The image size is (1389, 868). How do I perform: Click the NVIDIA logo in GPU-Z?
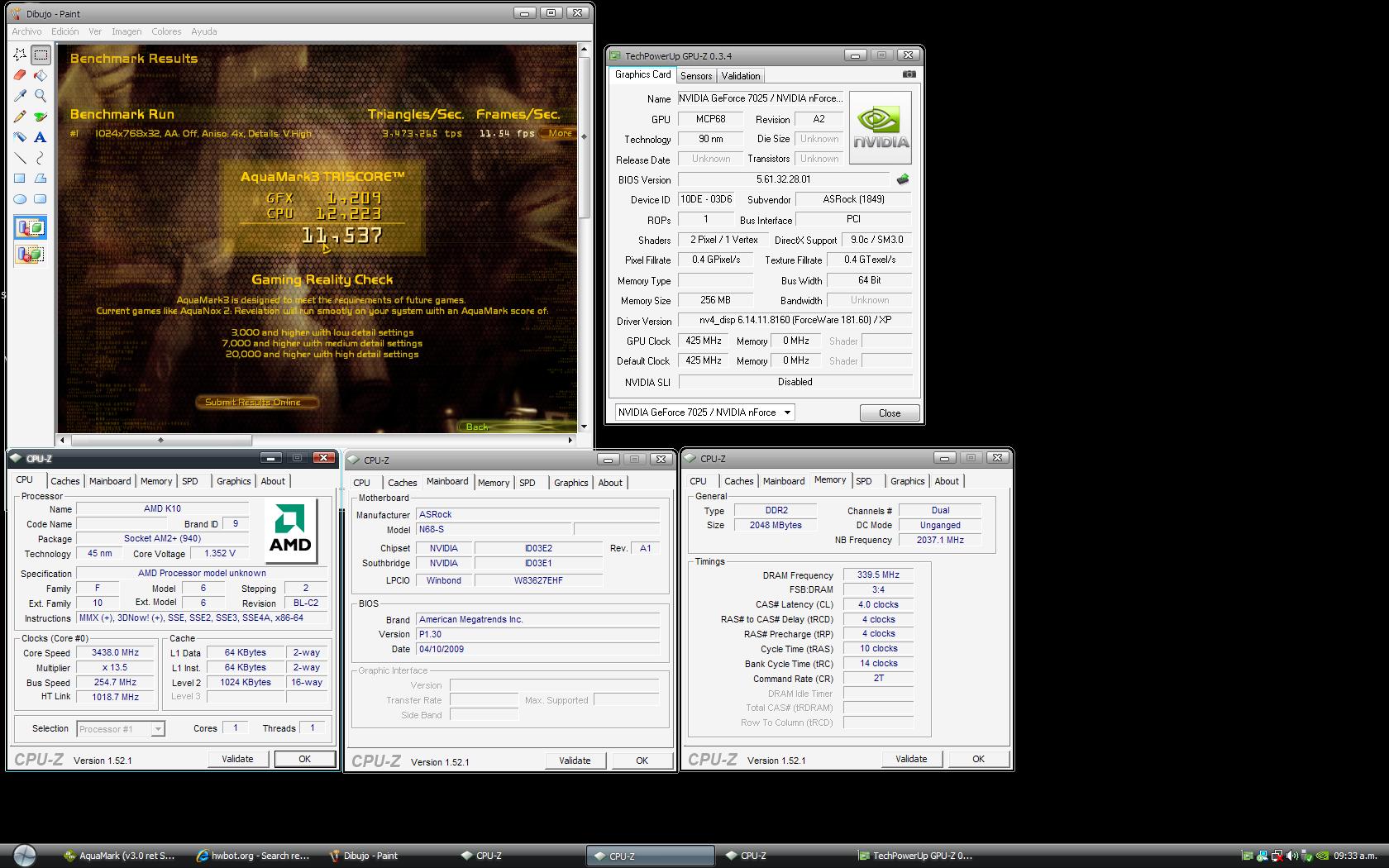[881, 128]
